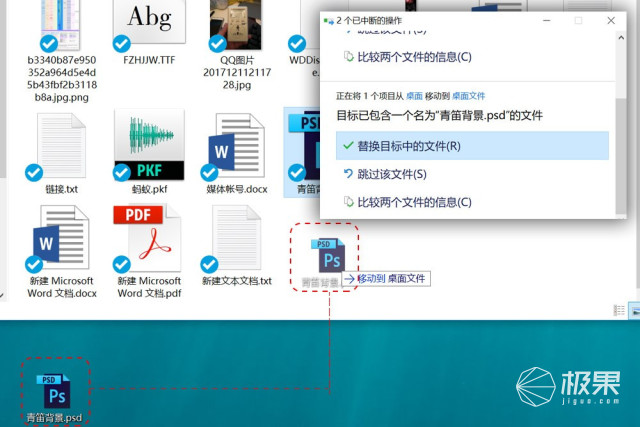The image size is (640, 427).
Task: Select the 新建 Microsoft Word 文档.docx icon
Action: [61, 238]
